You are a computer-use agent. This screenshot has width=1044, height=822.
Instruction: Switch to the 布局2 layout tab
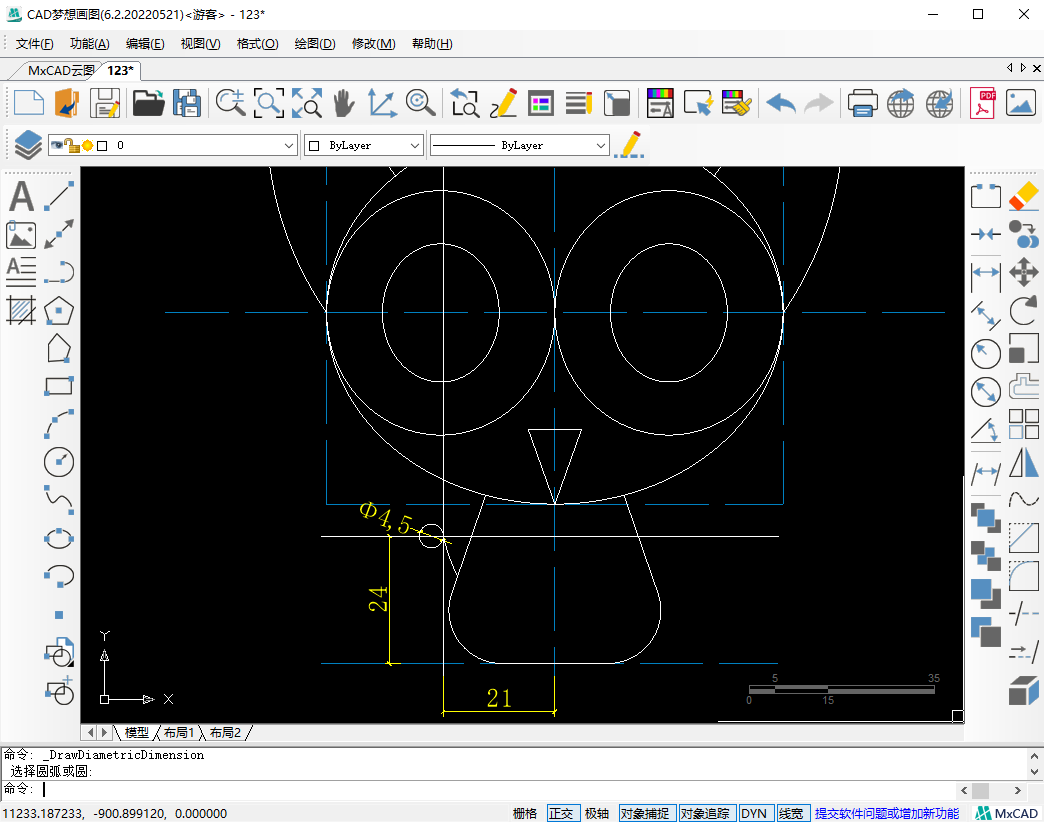(x=225, y=733)
